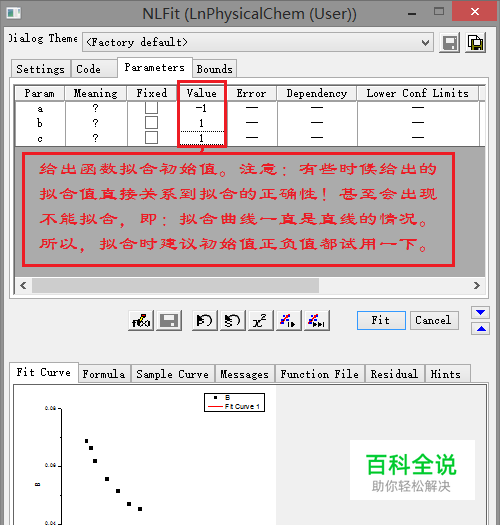Click the parameter table right scroll arrow
500x525 pixels.
pos(477,285)
